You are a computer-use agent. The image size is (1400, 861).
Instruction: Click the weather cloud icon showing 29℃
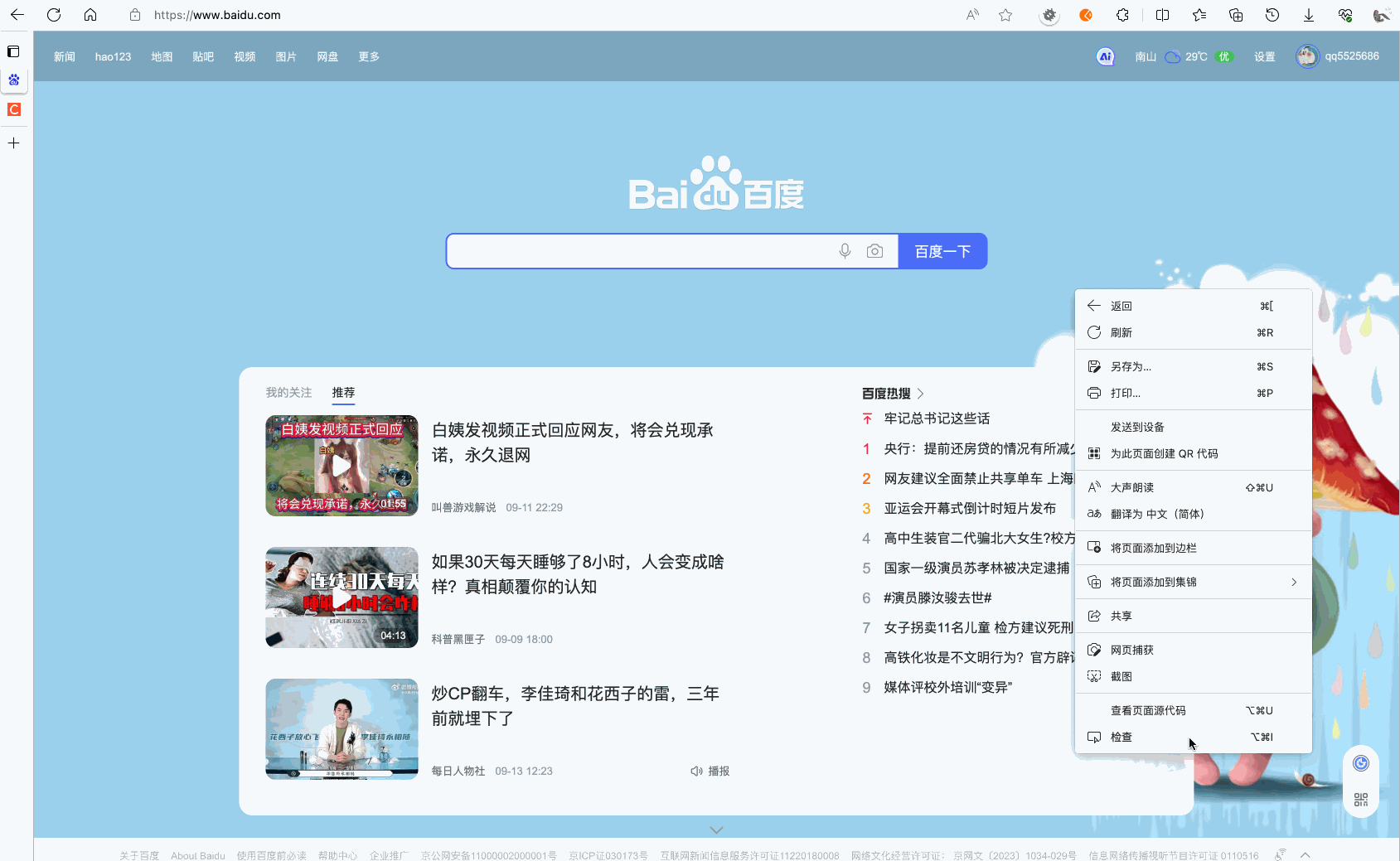click(x=1172, y=56)
